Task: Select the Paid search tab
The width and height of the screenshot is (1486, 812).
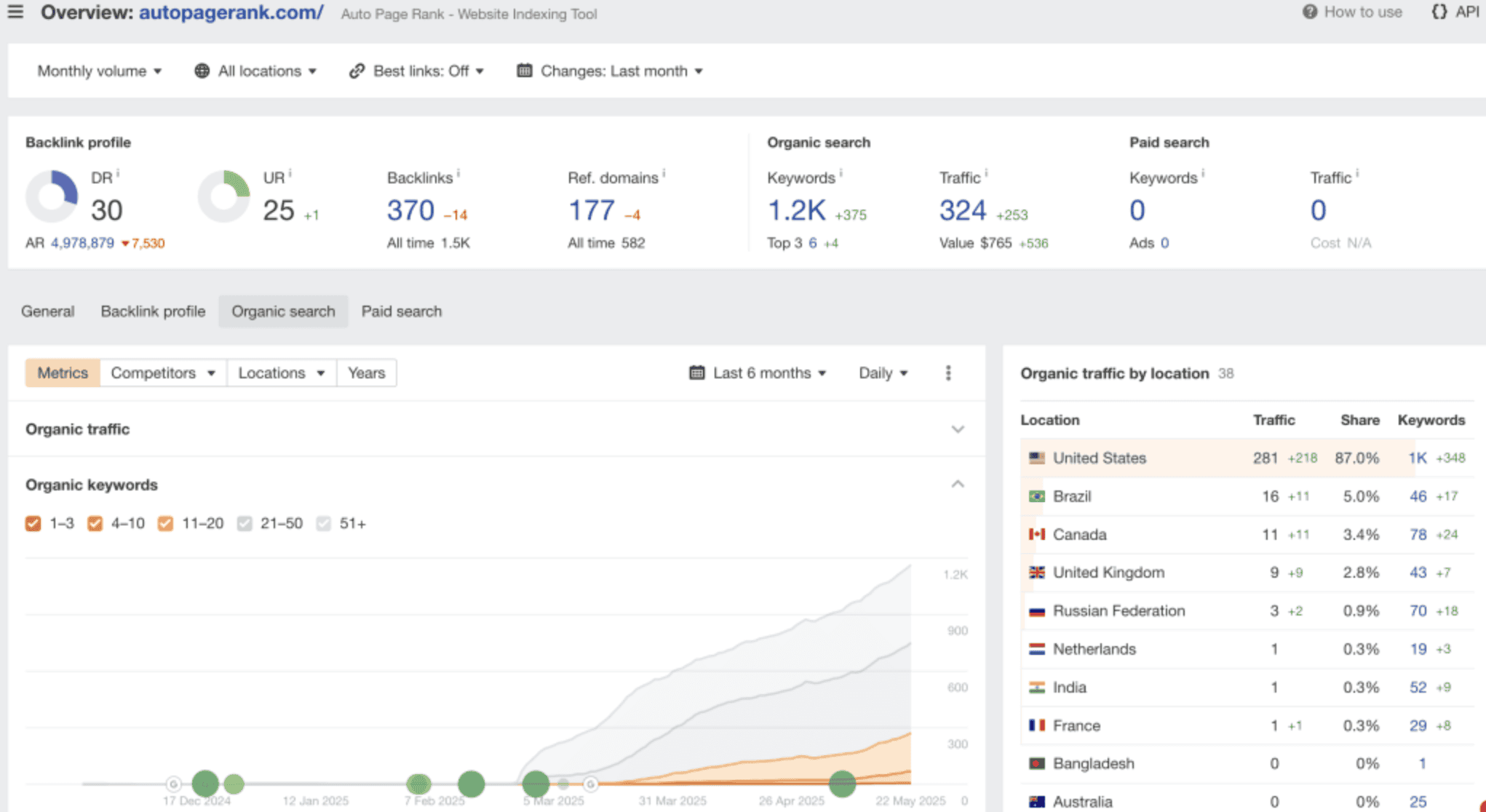Action: 401,311
